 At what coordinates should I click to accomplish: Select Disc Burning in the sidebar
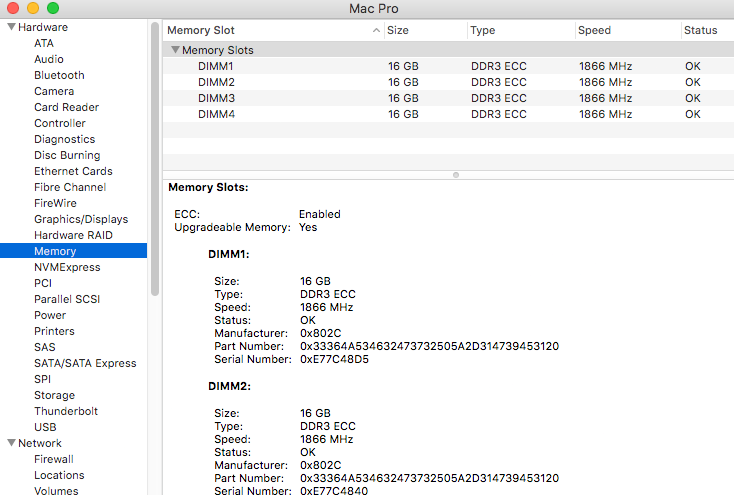point(67,155)
